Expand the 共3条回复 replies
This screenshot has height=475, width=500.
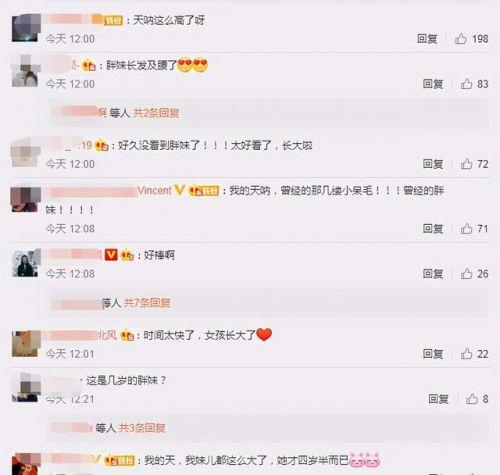click(x=142, y=428)
